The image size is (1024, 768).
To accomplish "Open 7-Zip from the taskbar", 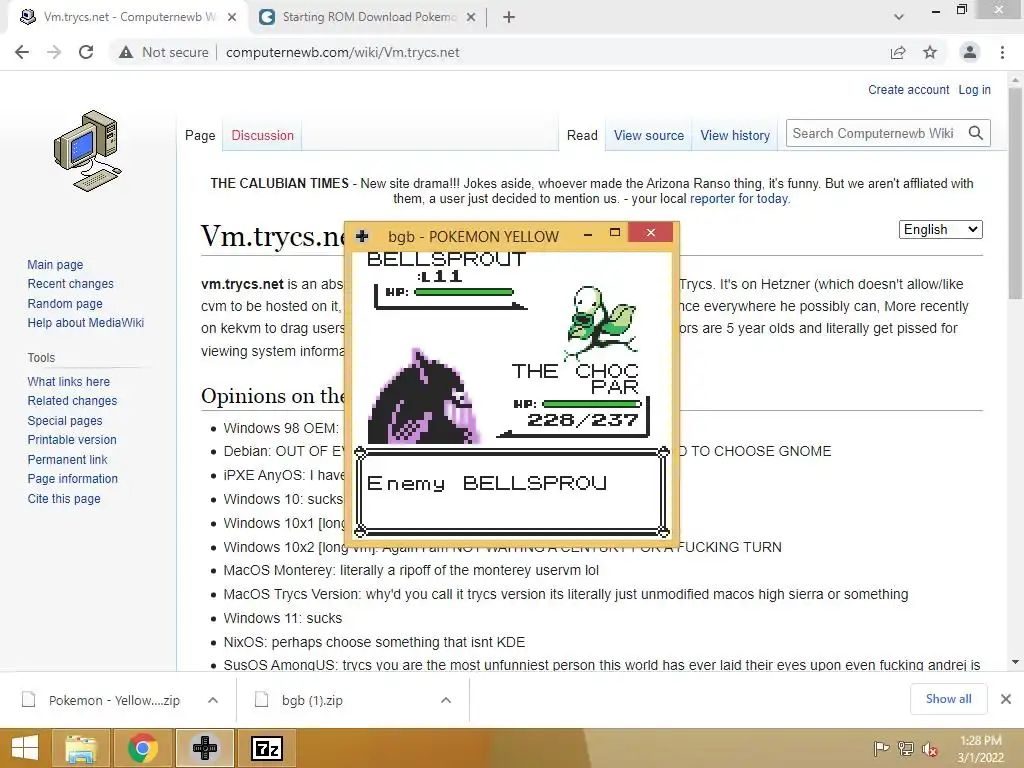I will click(266, 748).
